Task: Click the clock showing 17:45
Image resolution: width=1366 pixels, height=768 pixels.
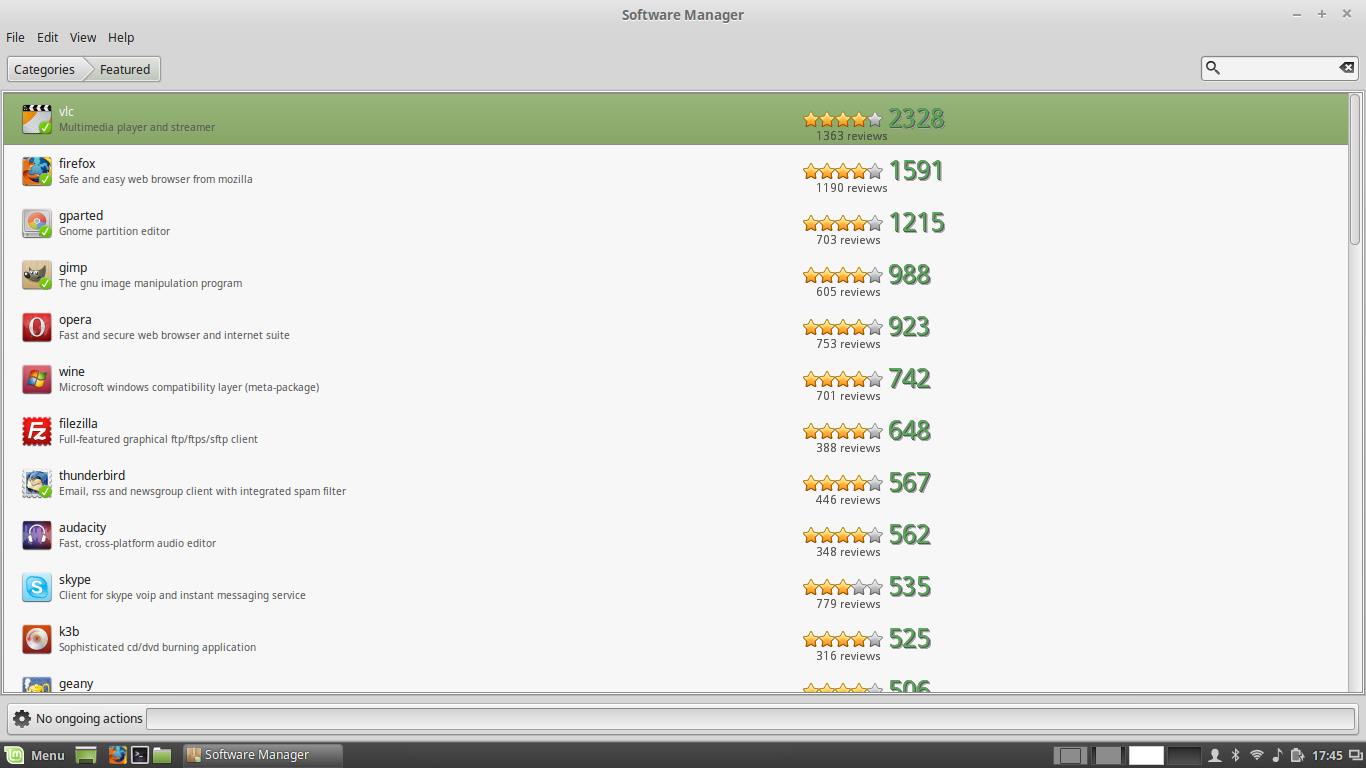Action: pos(1327,755)
